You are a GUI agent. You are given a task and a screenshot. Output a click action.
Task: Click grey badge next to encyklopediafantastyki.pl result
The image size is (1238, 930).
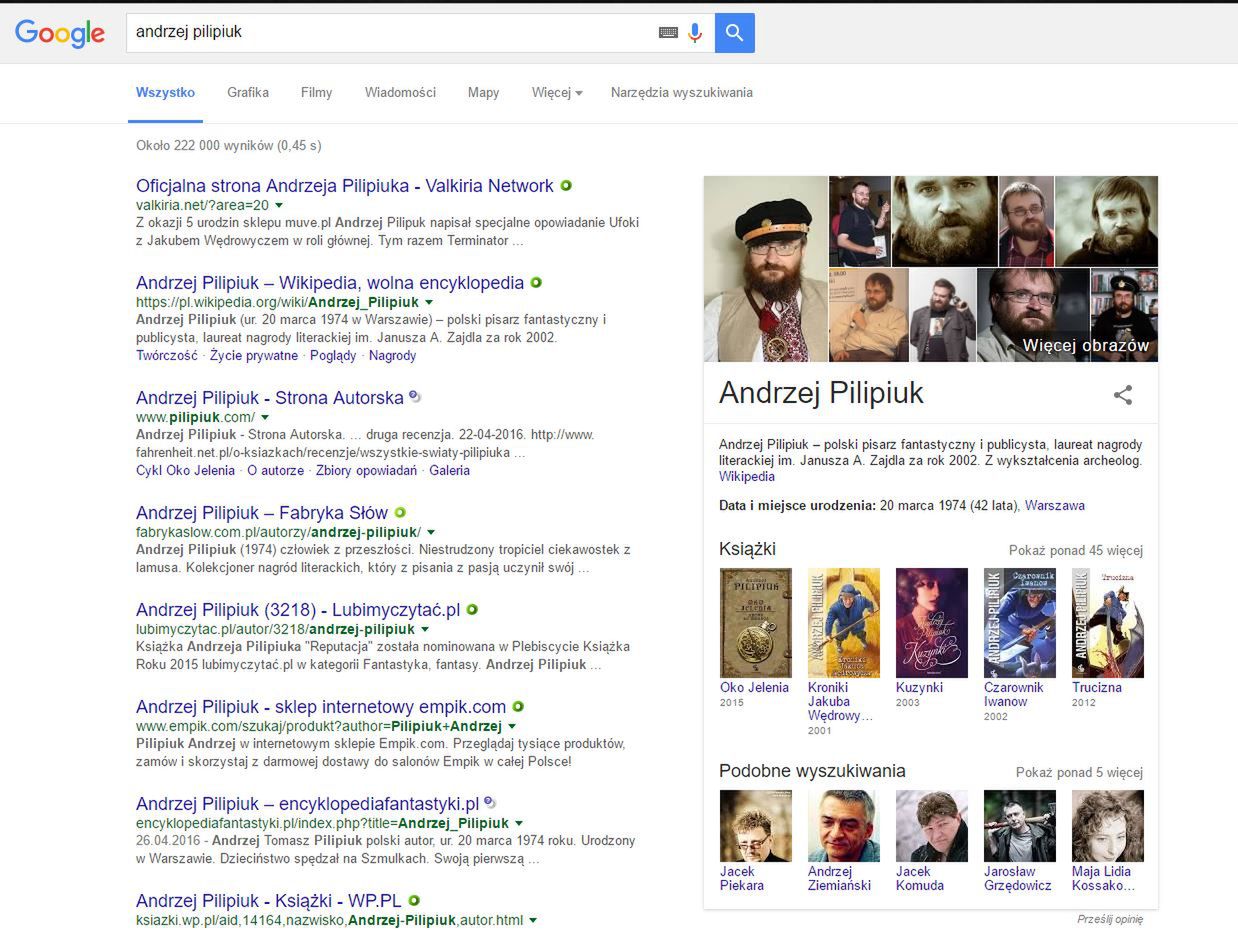click(490, 803)
